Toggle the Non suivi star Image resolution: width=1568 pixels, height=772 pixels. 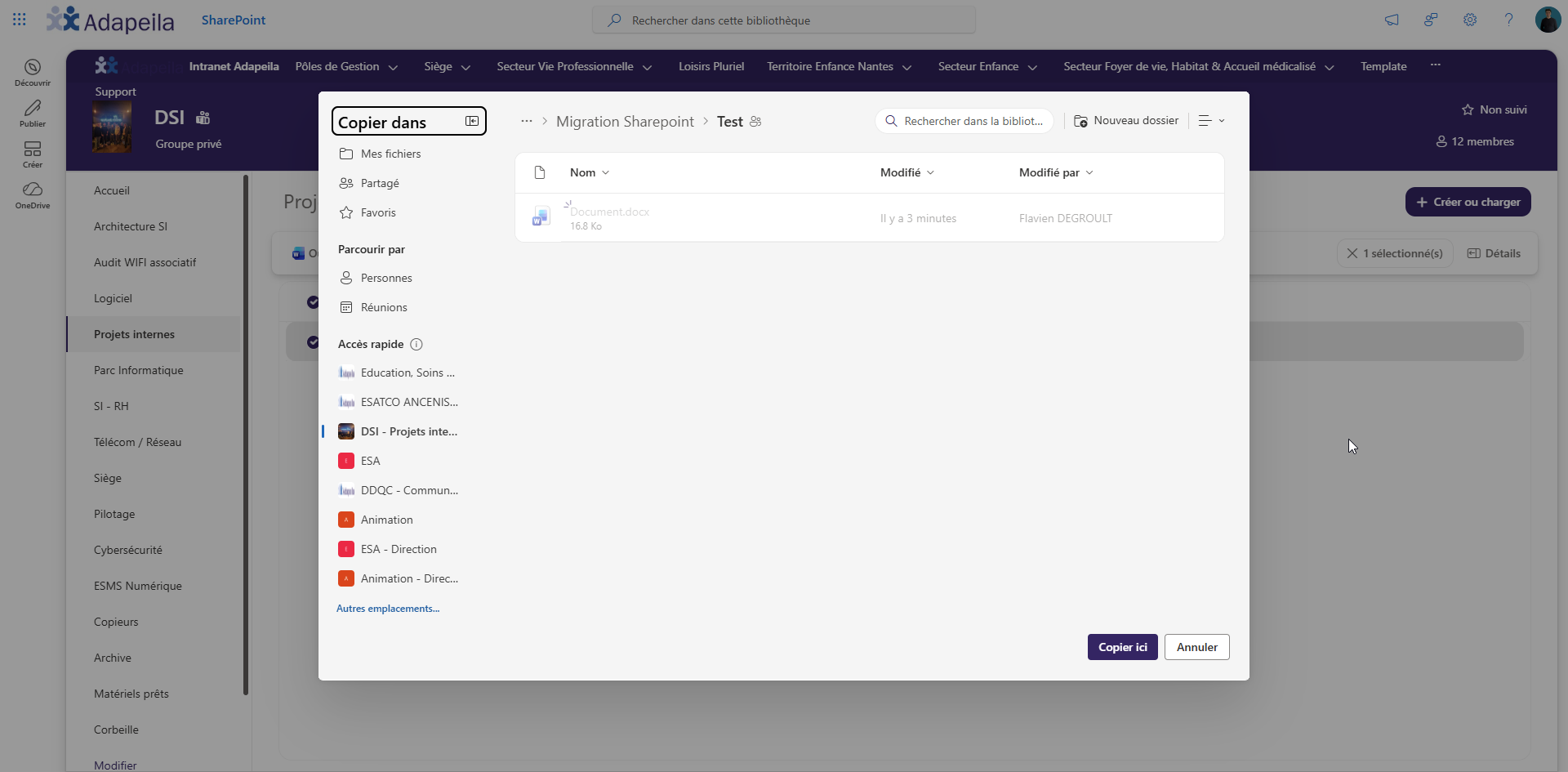coord(1494,109)
